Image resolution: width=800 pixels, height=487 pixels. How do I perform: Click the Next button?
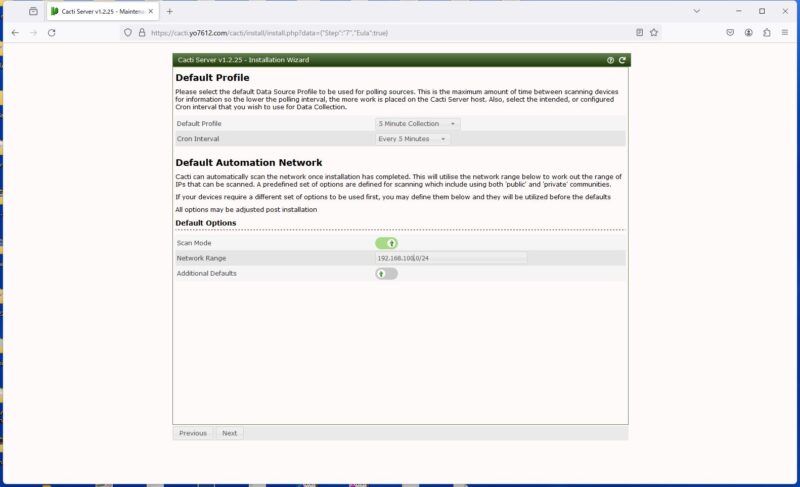coord(230,433)
